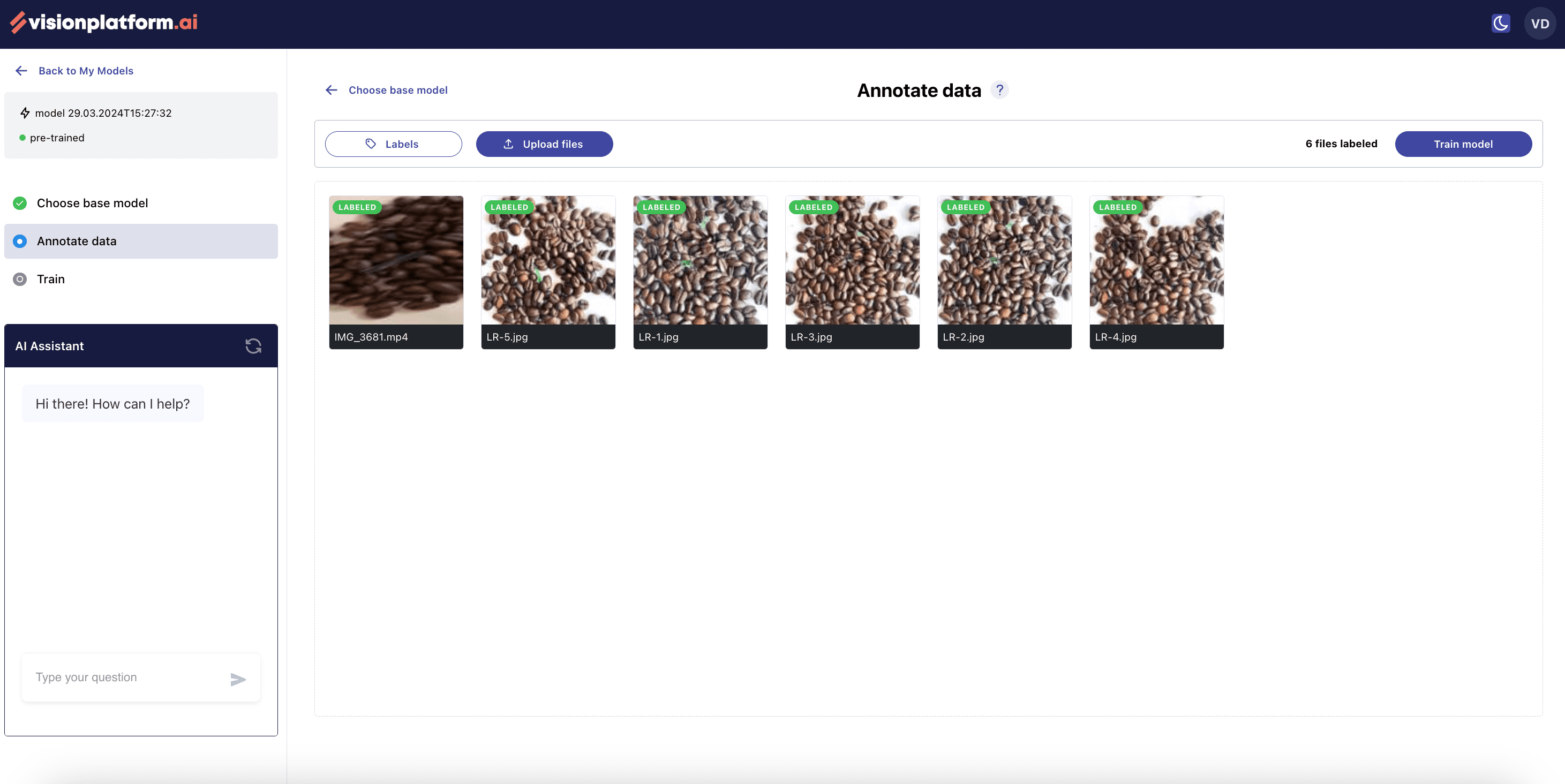Click the Back to My Models arrow
The image size is (1565, 784).
[21, 71]
